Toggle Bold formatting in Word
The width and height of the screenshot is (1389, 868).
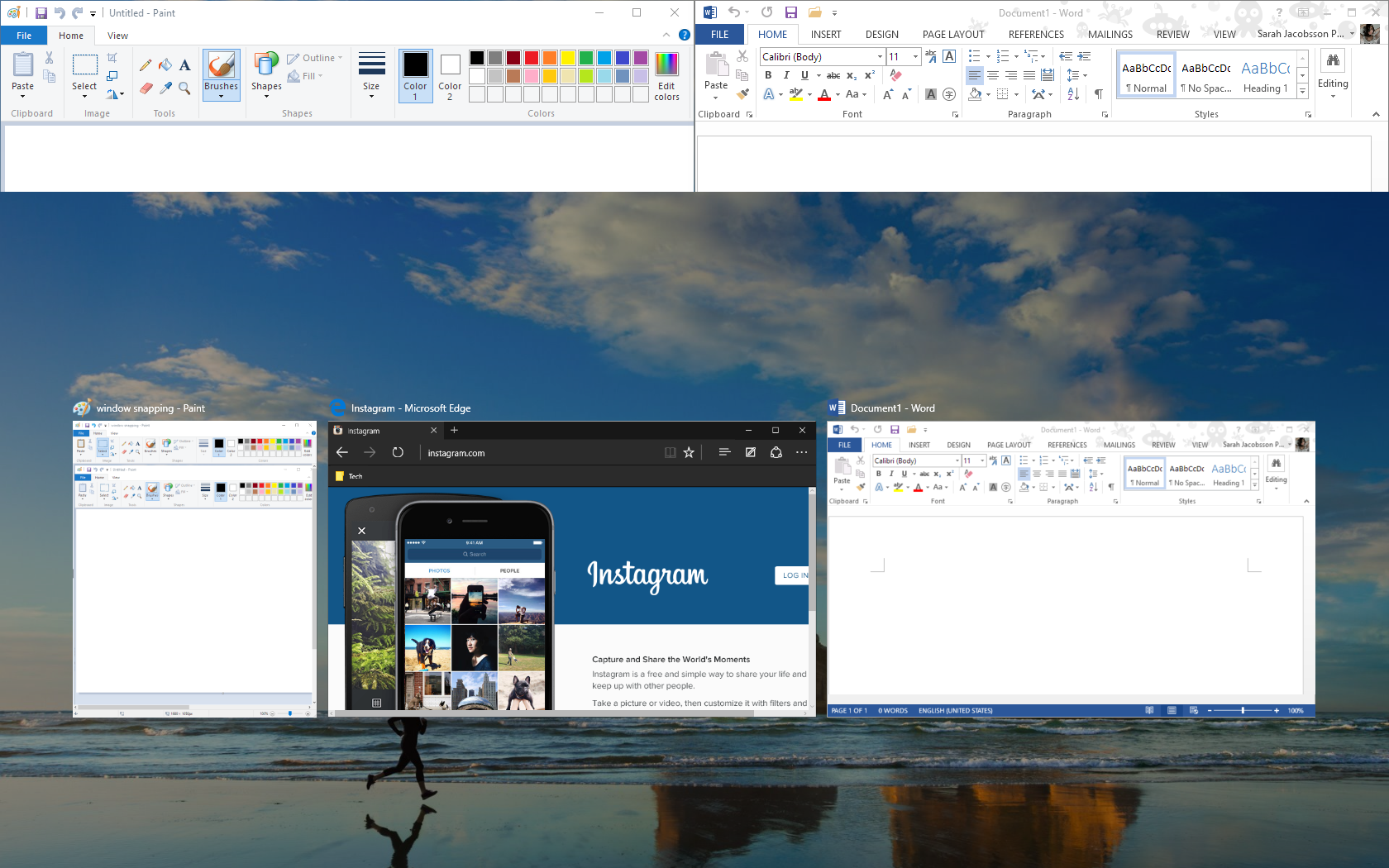[768, 75]
